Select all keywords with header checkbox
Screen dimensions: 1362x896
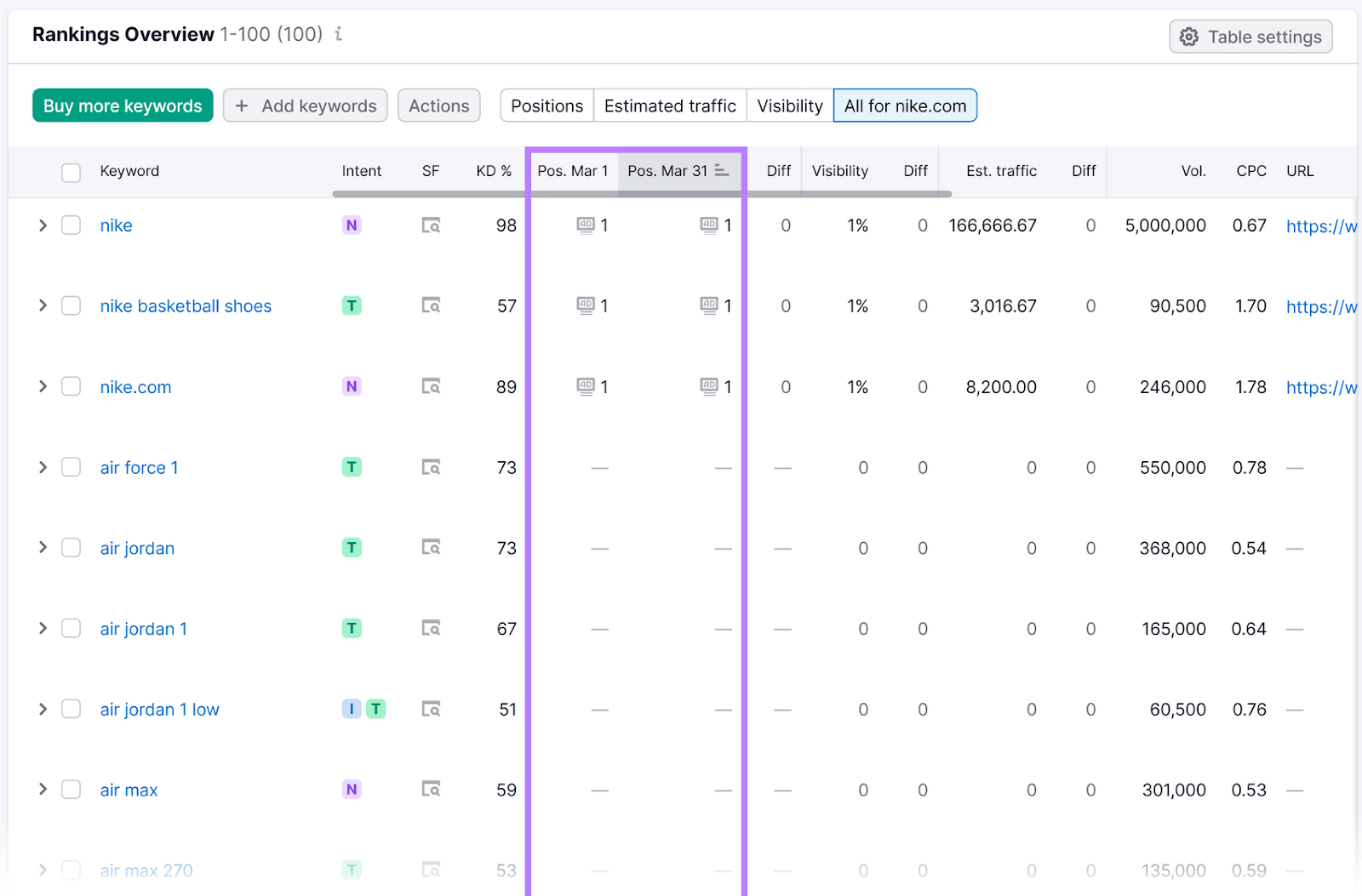pos(72,172)
